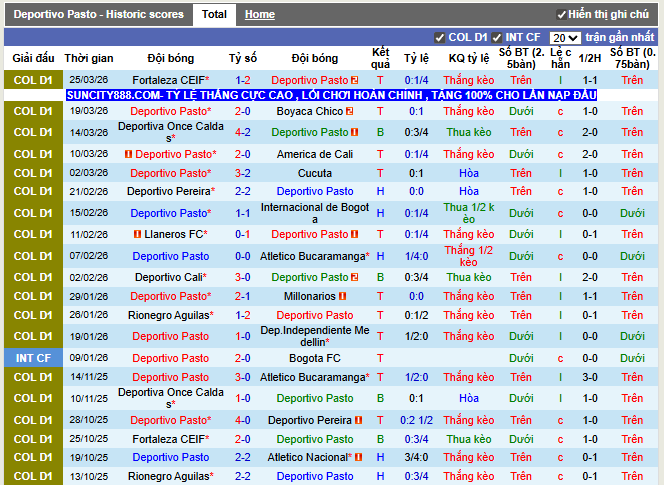Open America de Cali team link
The width and height of the screenshot is (664, 485).
coord(315,154)
